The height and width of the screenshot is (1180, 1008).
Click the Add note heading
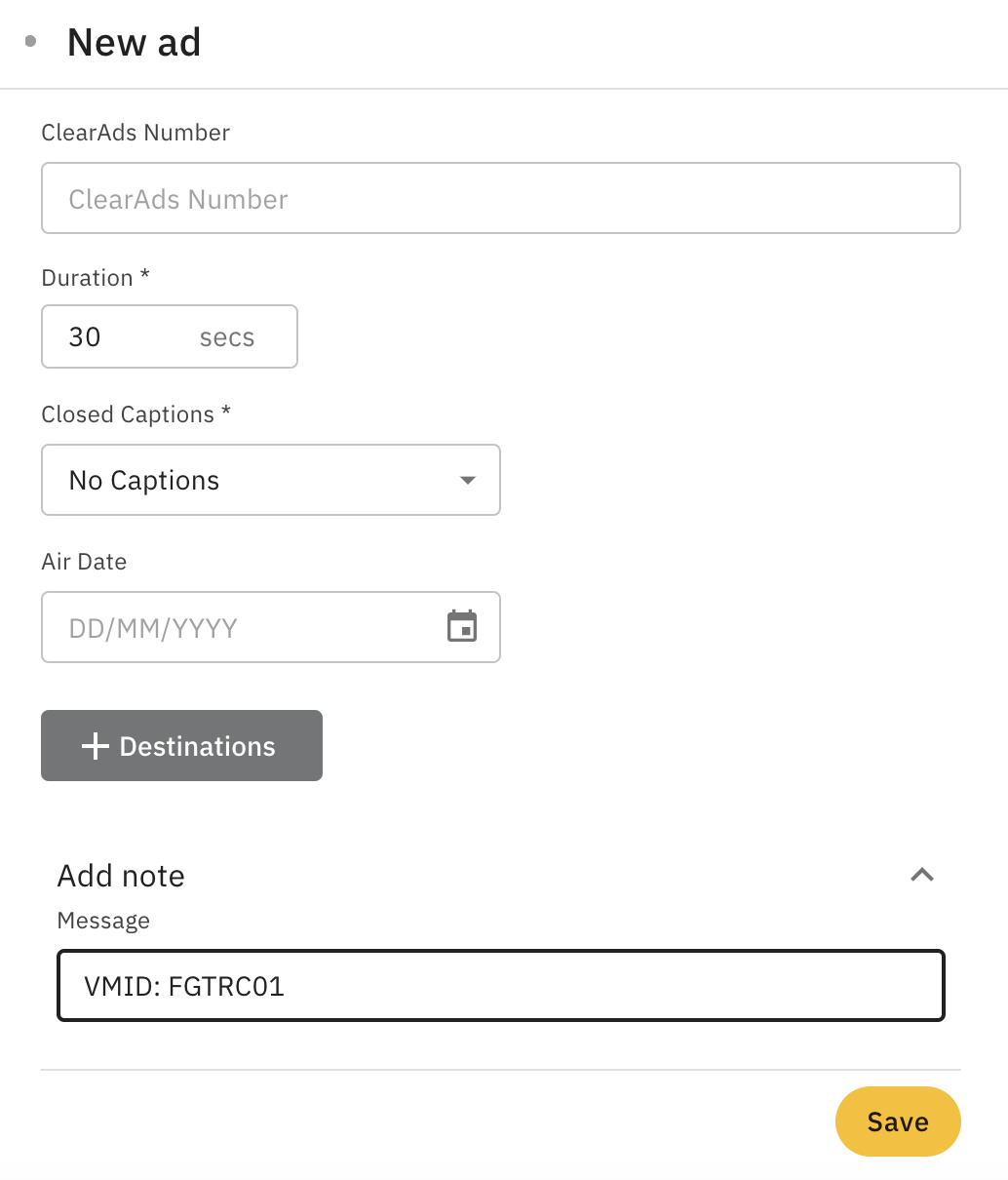(121, 876)
